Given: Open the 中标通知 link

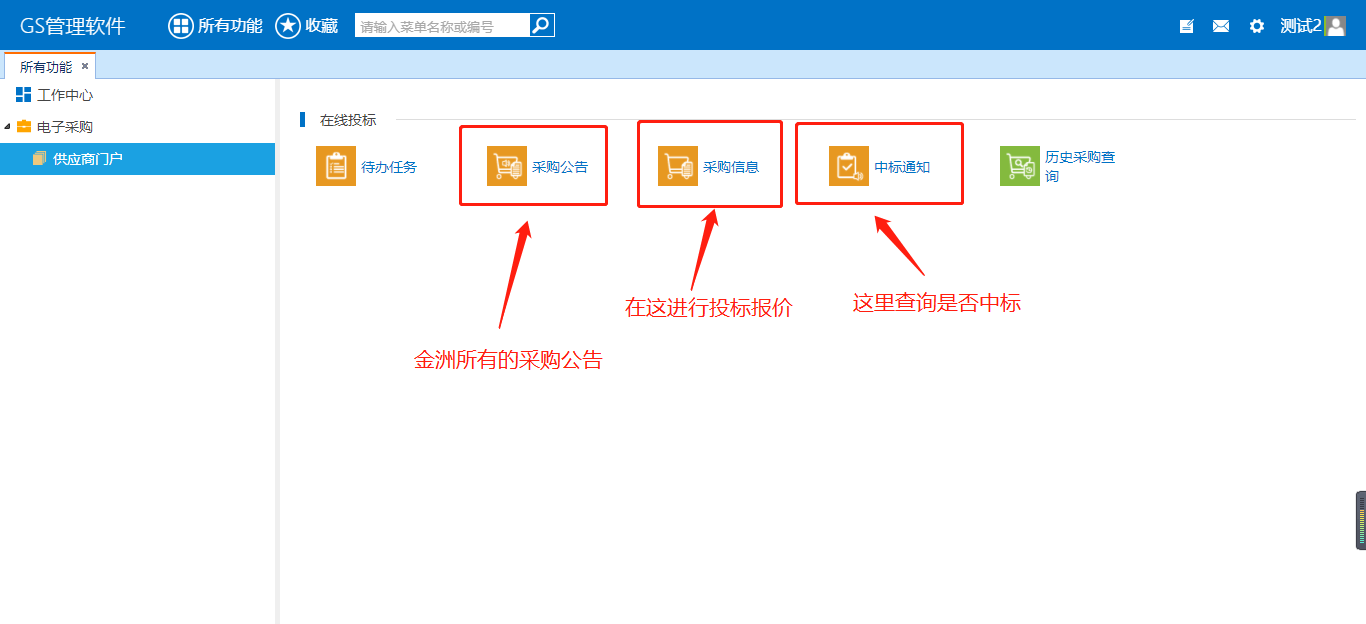Looking at the screenshot, I should [x=902, y=167].
